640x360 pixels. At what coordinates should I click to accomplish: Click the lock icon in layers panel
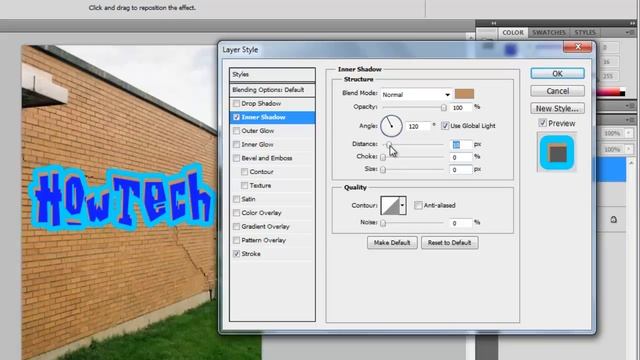pyautogui.click(x=613, y=220)
